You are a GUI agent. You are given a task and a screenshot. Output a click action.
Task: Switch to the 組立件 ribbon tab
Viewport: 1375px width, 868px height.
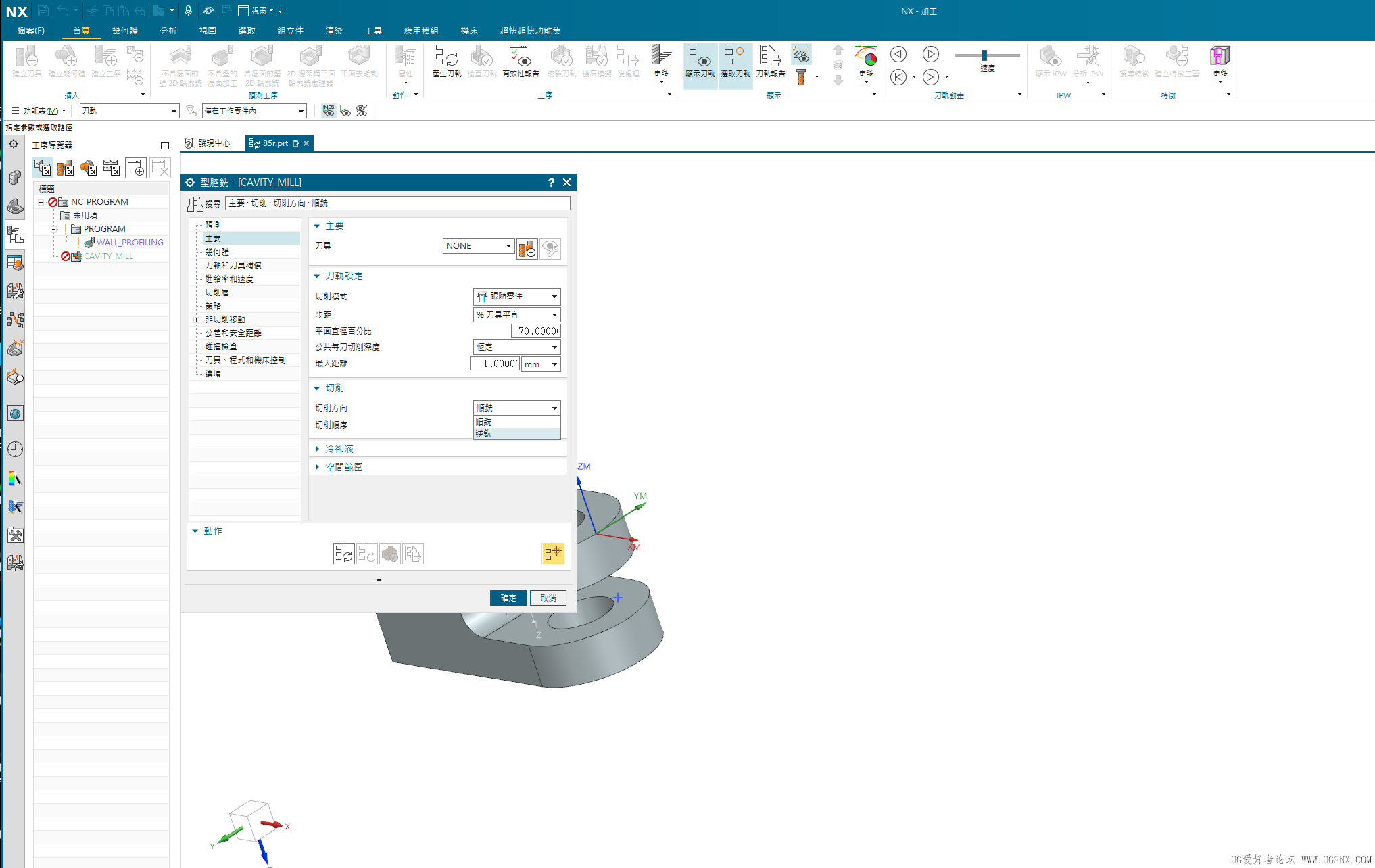pyautogui.click(x=290, y=30)
